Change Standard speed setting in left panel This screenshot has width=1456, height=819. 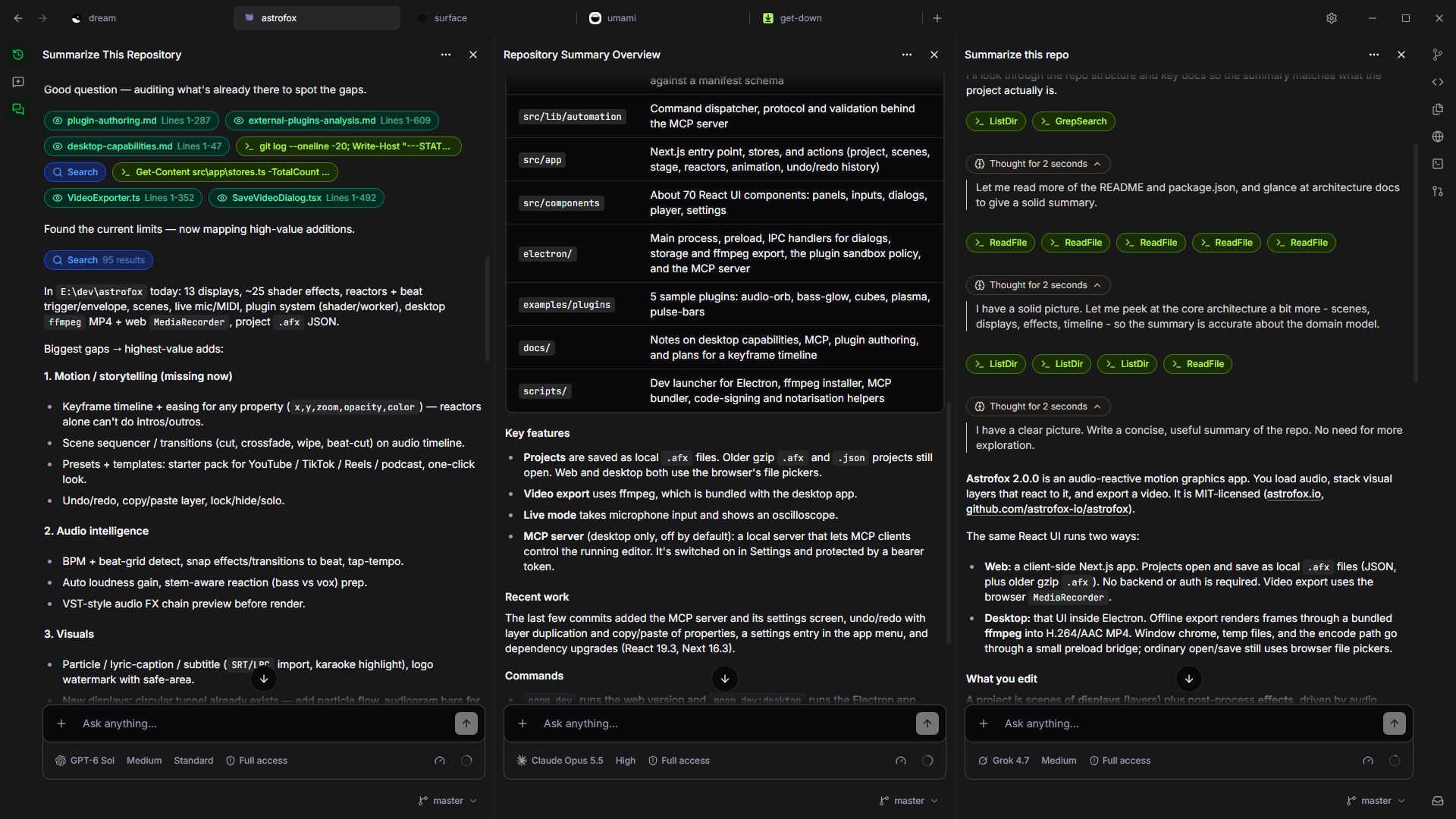click(x=193, y=761)
